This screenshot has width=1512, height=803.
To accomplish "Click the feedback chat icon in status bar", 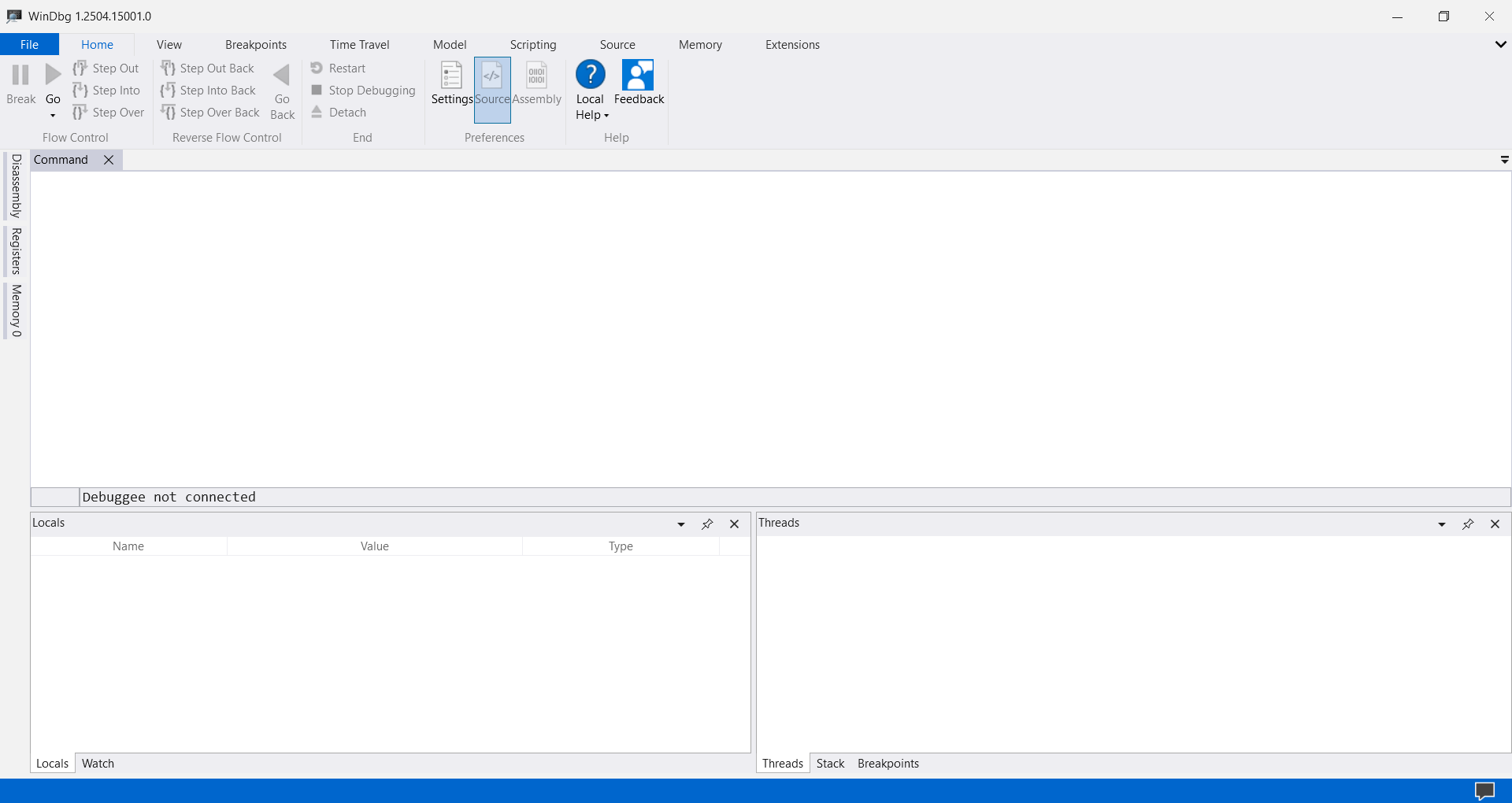I will (x=1484, y=791).
